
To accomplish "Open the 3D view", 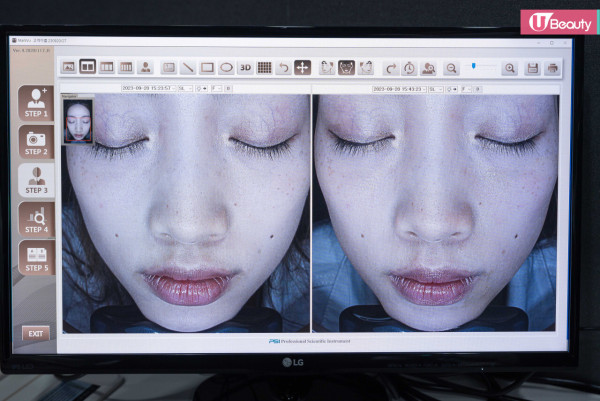I will click(245, 68).
